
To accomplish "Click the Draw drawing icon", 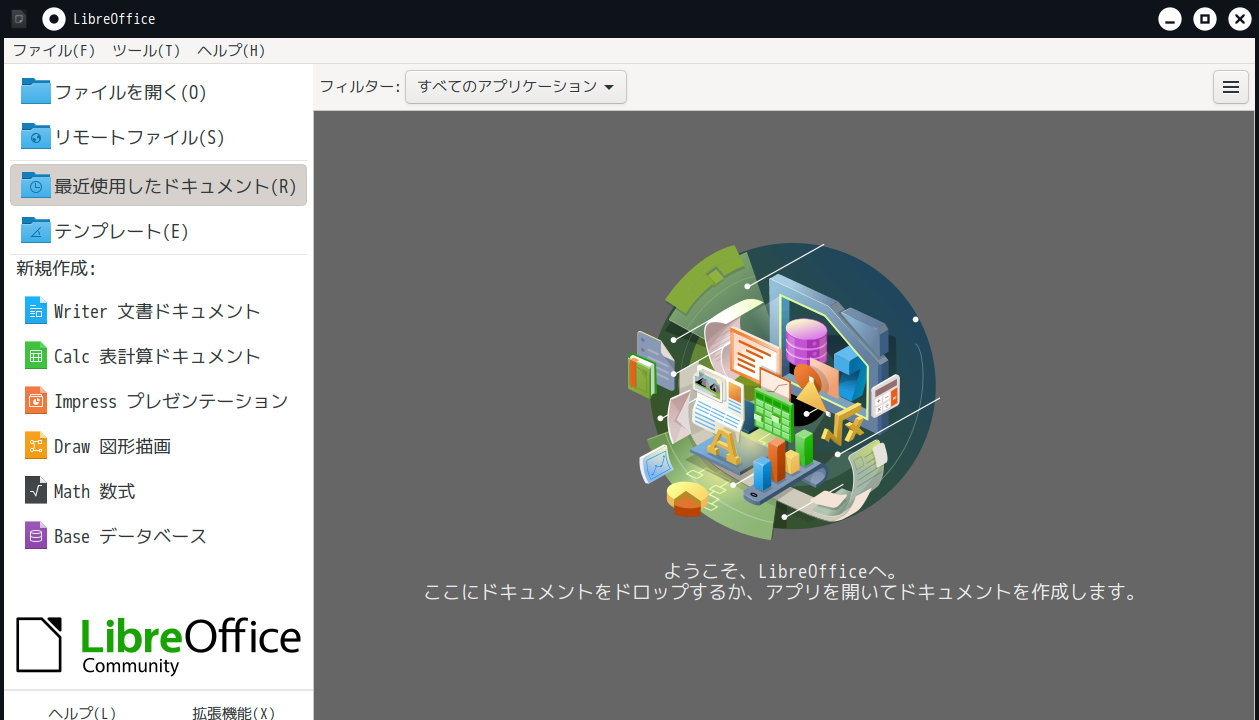I will coord(36,446).
